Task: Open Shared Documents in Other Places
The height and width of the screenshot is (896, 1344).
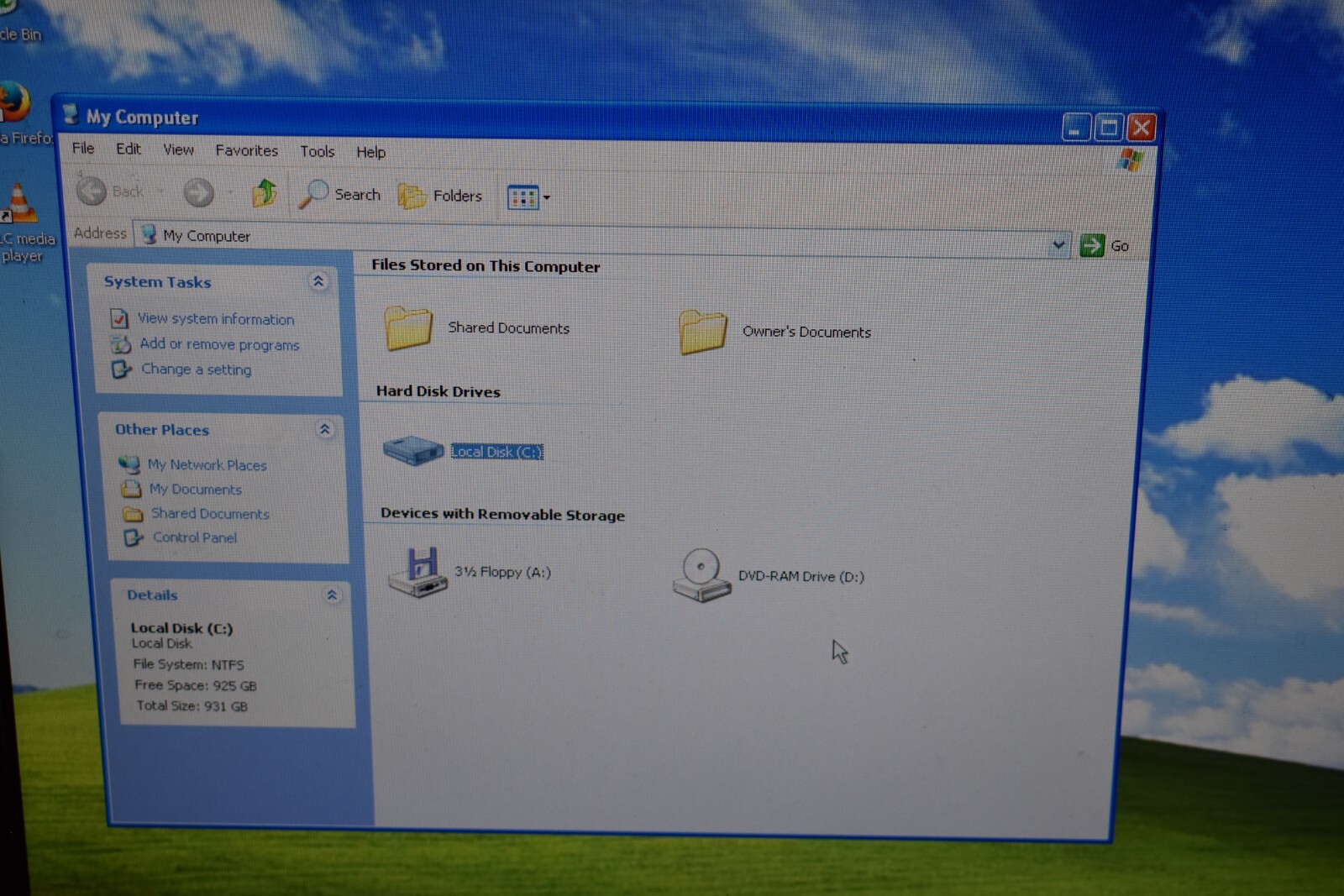Action: click(210, 513)
